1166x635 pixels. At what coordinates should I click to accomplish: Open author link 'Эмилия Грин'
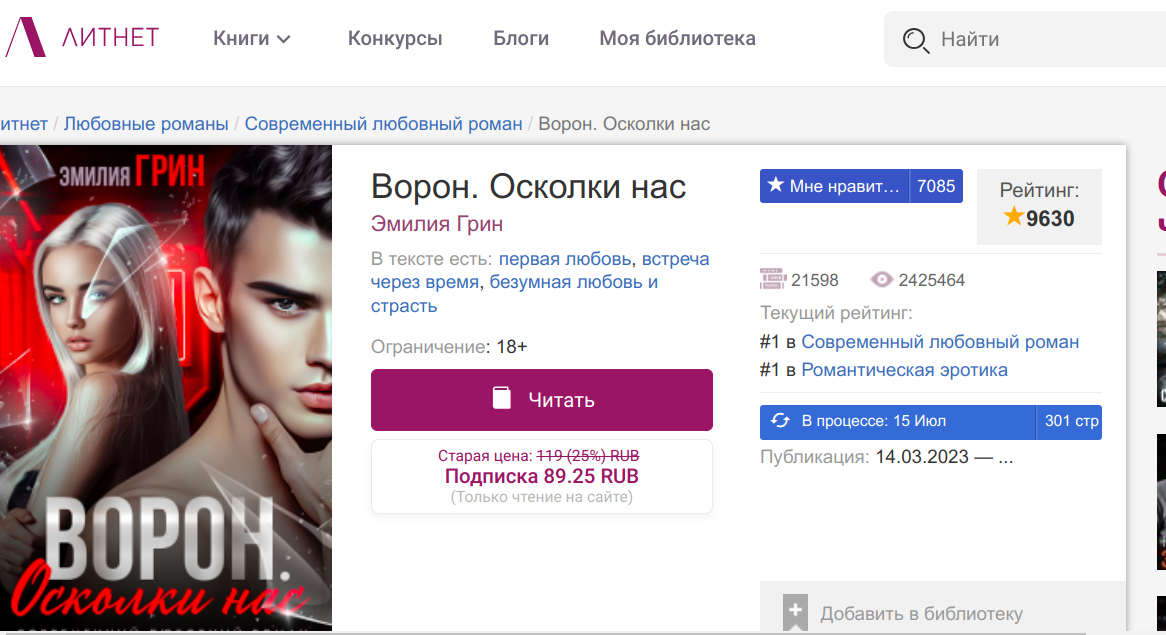[437, 223]
